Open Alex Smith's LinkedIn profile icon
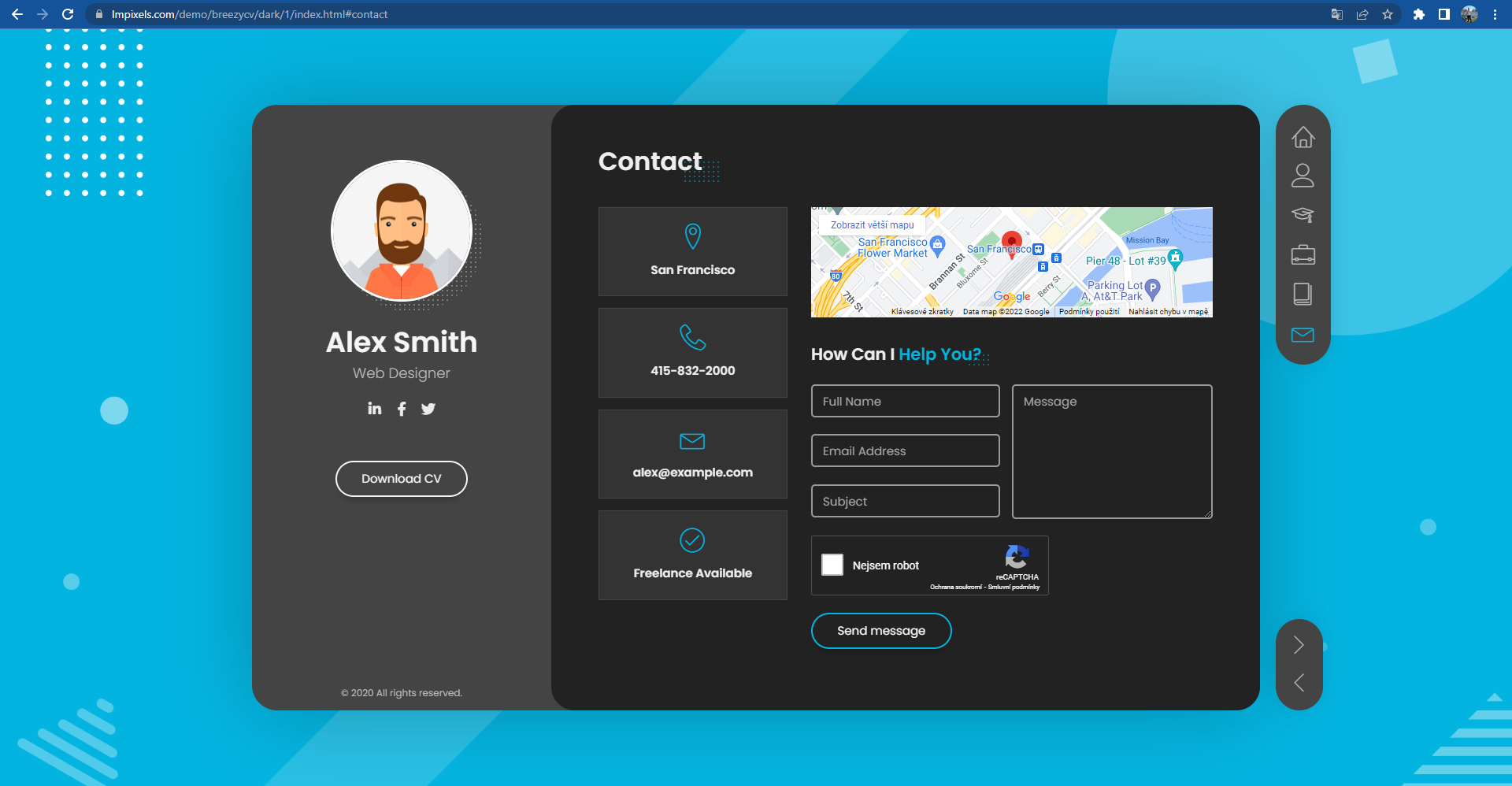Image resolution: width=1512 pixels, height=786 pixels. point(375,408)
